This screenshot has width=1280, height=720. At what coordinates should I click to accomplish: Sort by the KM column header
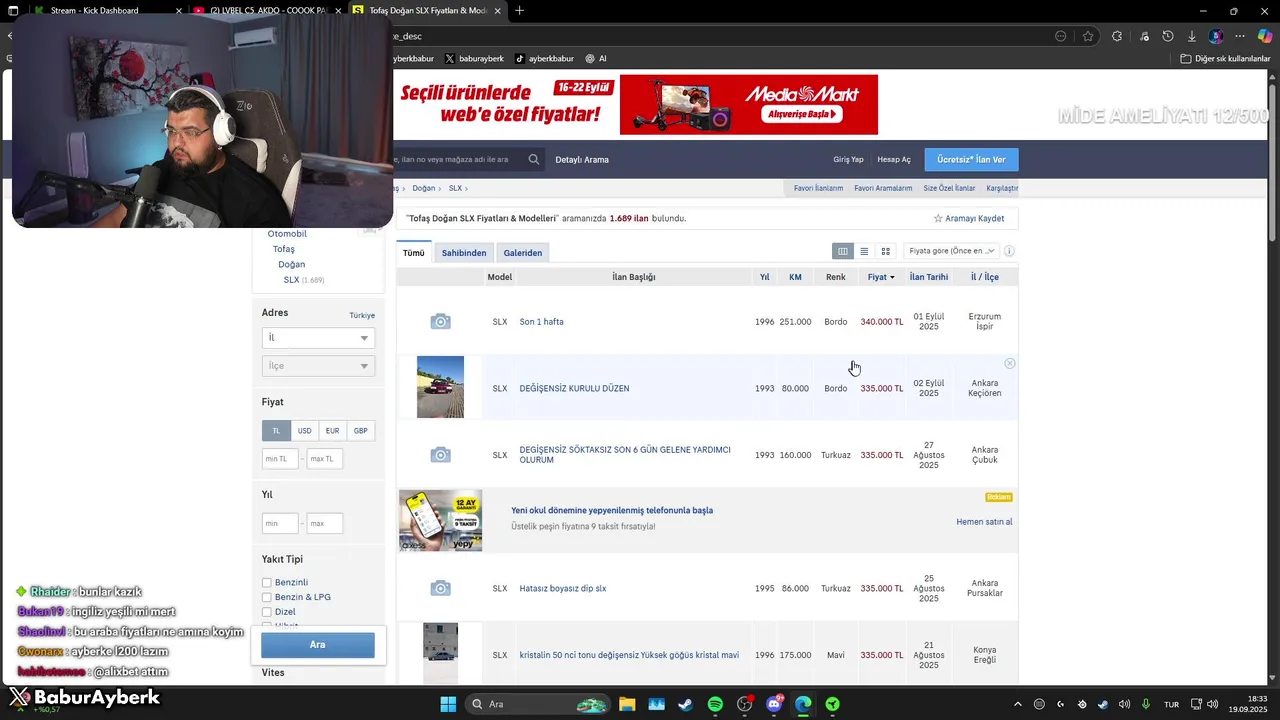tap(795, 277)
